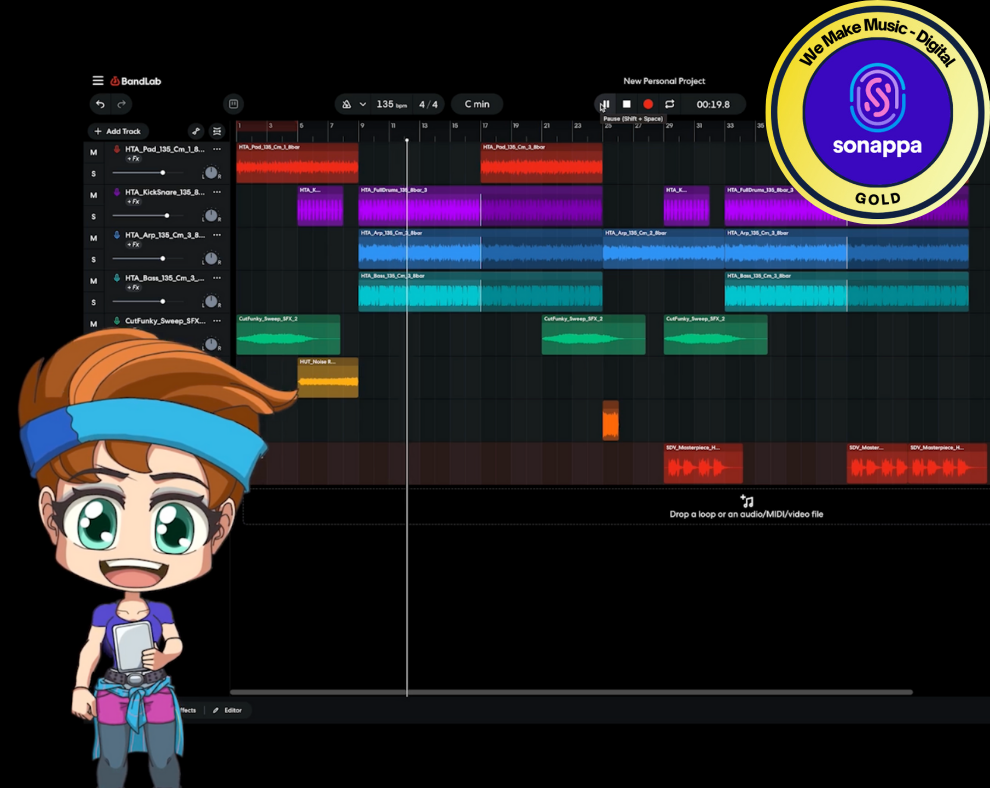Click the 00:19.8 time display
The image size is (990, 788).
point(713,104)
